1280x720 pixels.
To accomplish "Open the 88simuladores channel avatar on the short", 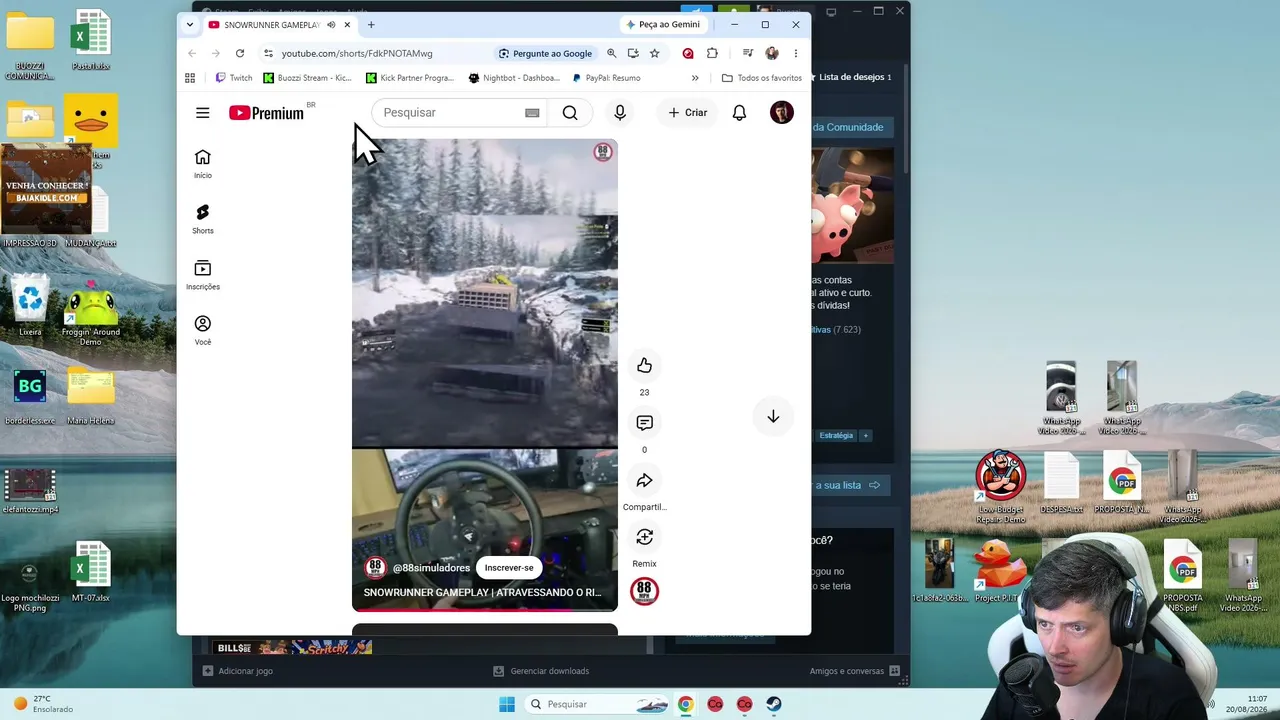I will click(x=375, y=568).
